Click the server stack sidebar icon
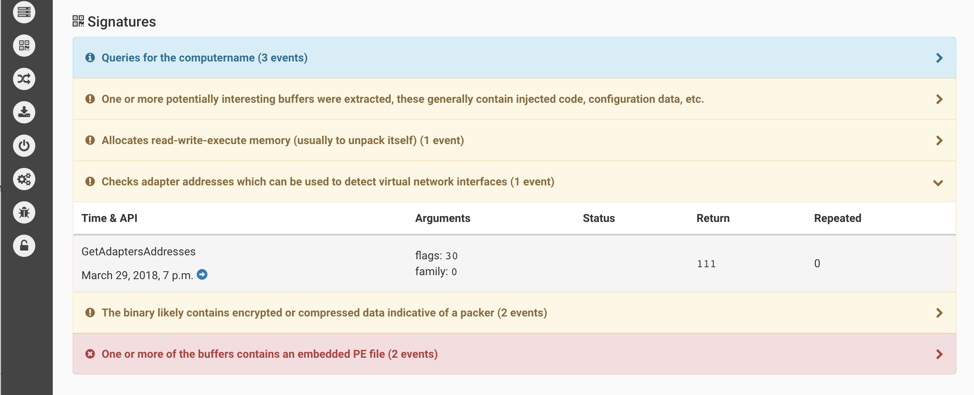974x395 pixels. tap(24, 12)
